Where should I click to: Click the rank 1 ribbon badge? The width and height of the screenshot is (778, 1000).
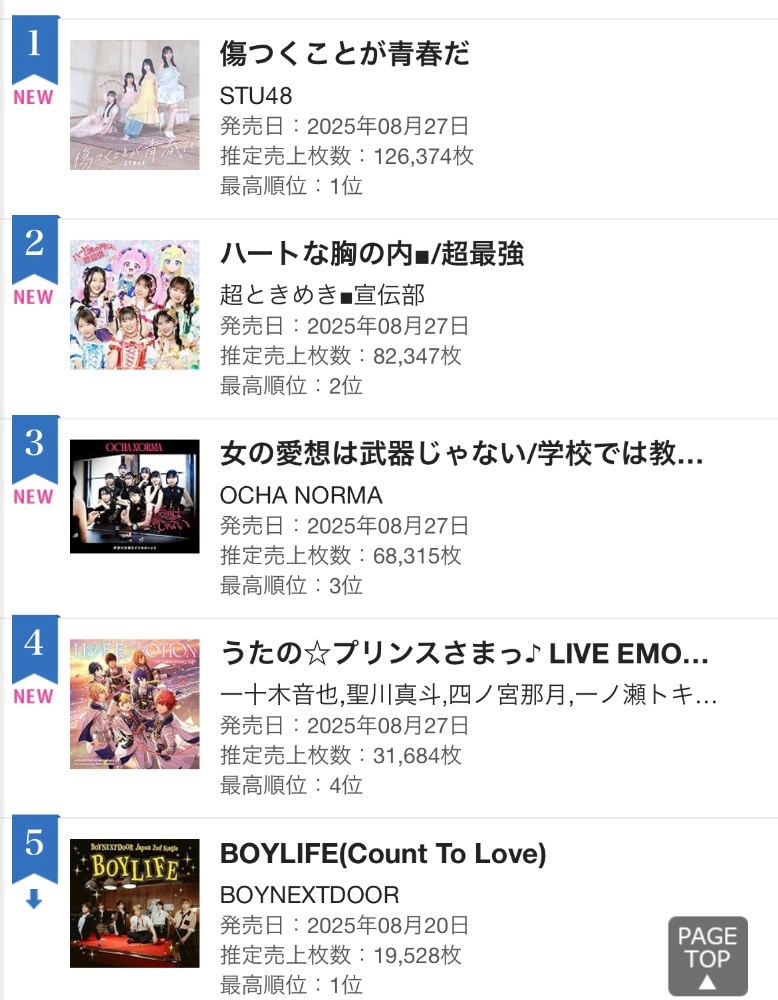pyautogui.click(x=34, y=48)
